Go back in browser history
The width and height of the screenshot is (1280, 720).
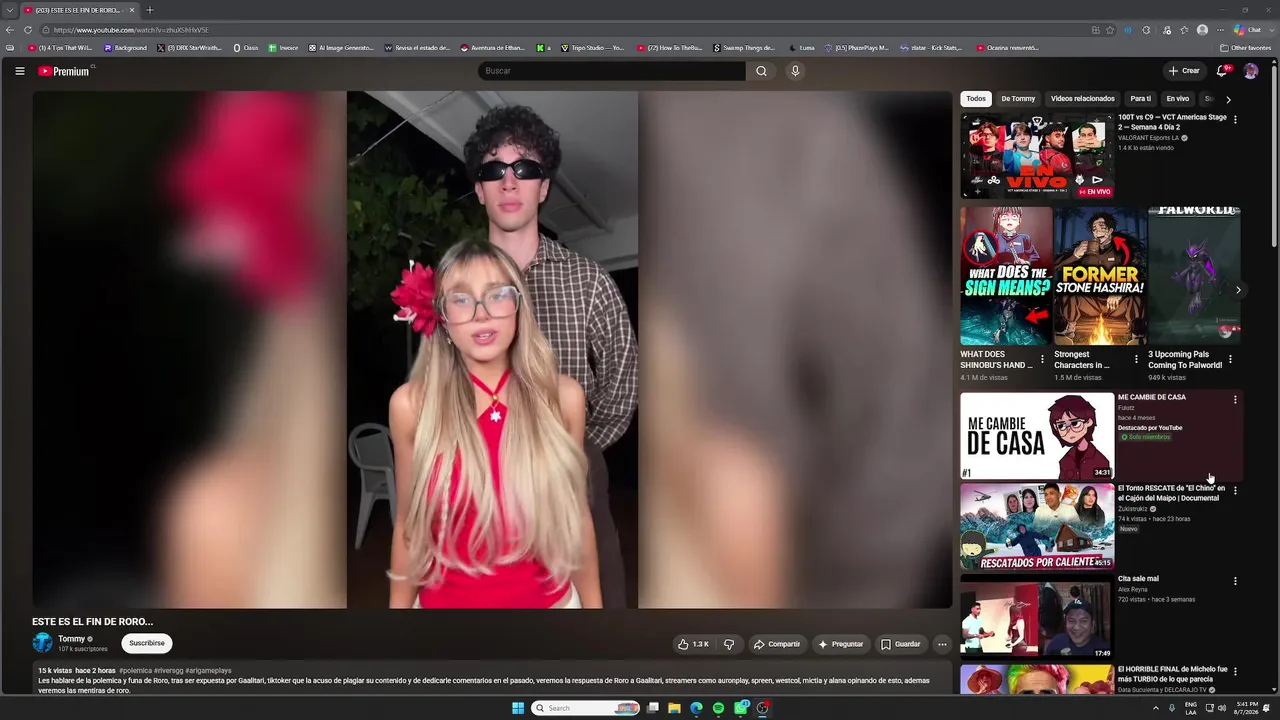(x=10, y=30)
